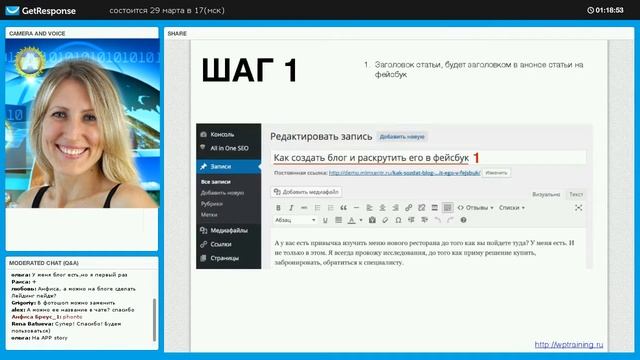
Task: Insert the Read More tag
Action: pos(435,208)
